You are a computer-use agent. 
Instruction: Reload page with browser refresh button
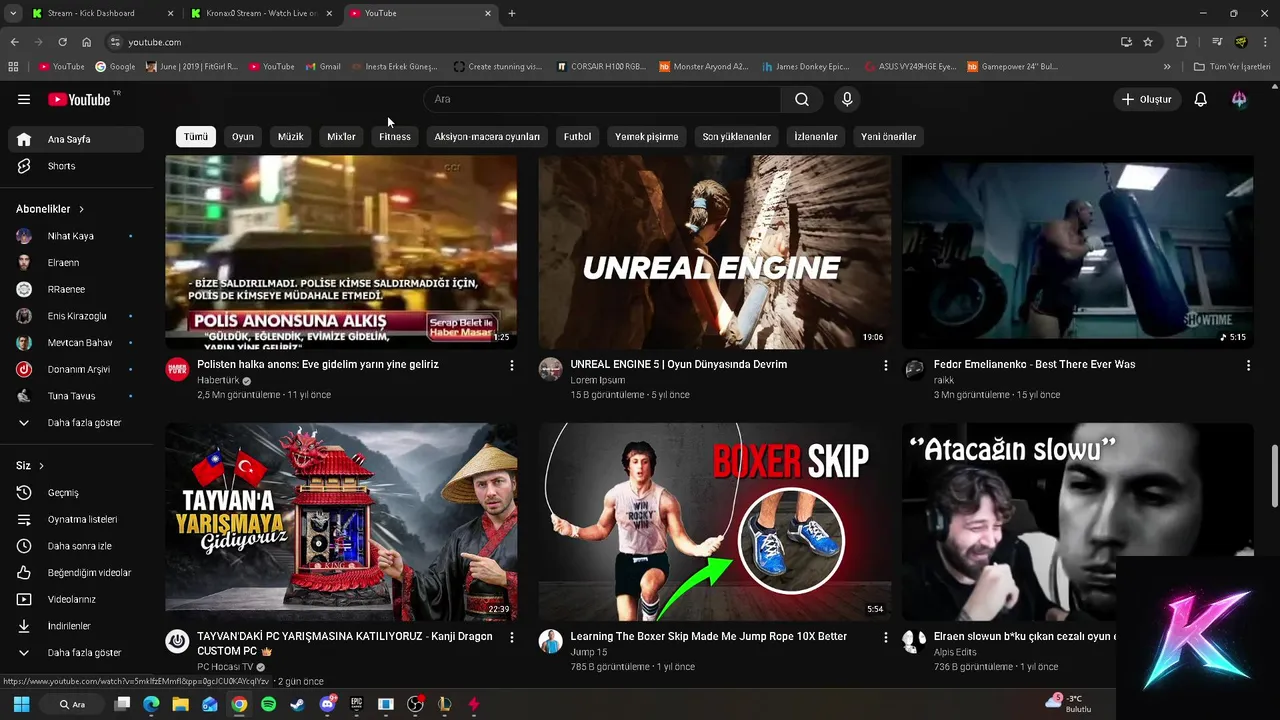coord(62,42)
